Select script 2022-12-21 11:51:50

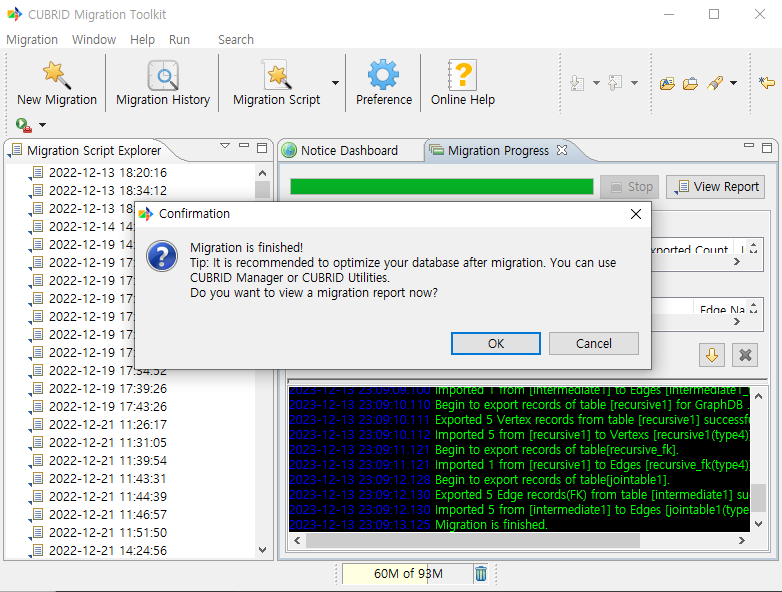tap(108, 532)
